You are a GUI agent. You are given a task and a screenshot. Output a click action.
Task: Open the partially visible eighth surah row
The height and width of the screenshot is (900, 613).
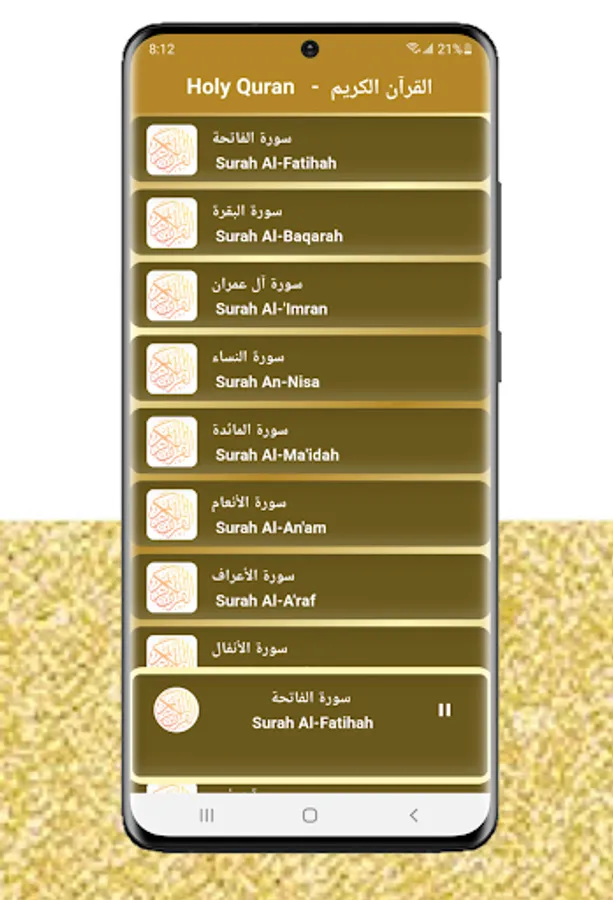tap(310, 647)
